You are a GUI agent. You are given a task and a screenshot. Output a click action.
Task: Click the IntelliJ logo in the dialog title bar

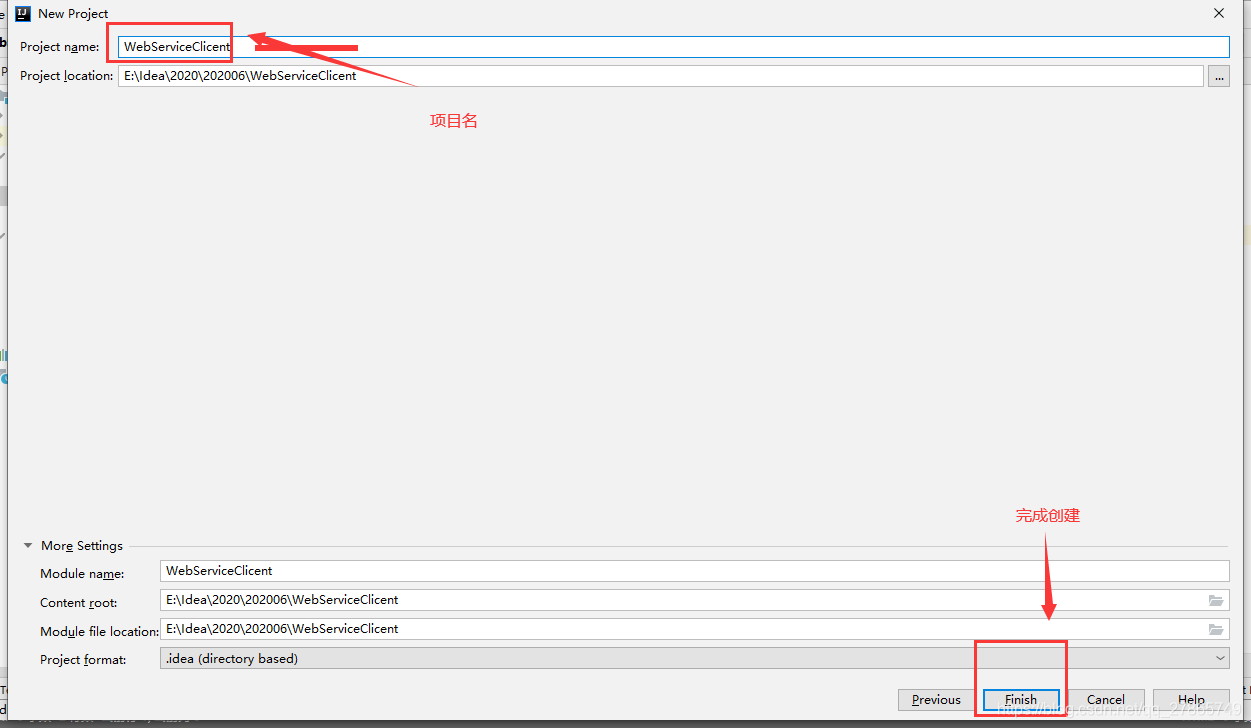tap(22, 13)
